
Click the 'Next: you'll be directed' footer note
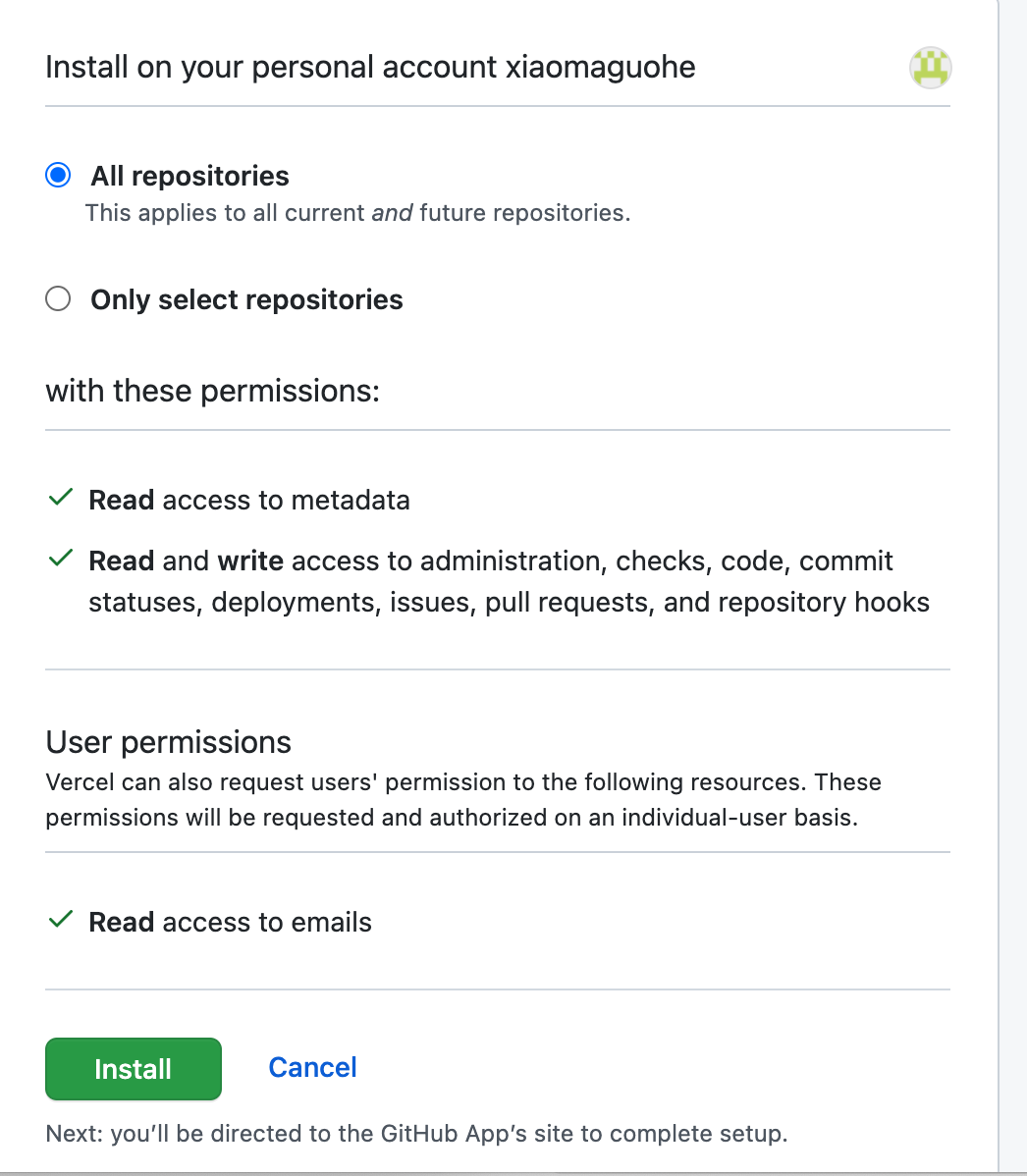point(416,1134)
